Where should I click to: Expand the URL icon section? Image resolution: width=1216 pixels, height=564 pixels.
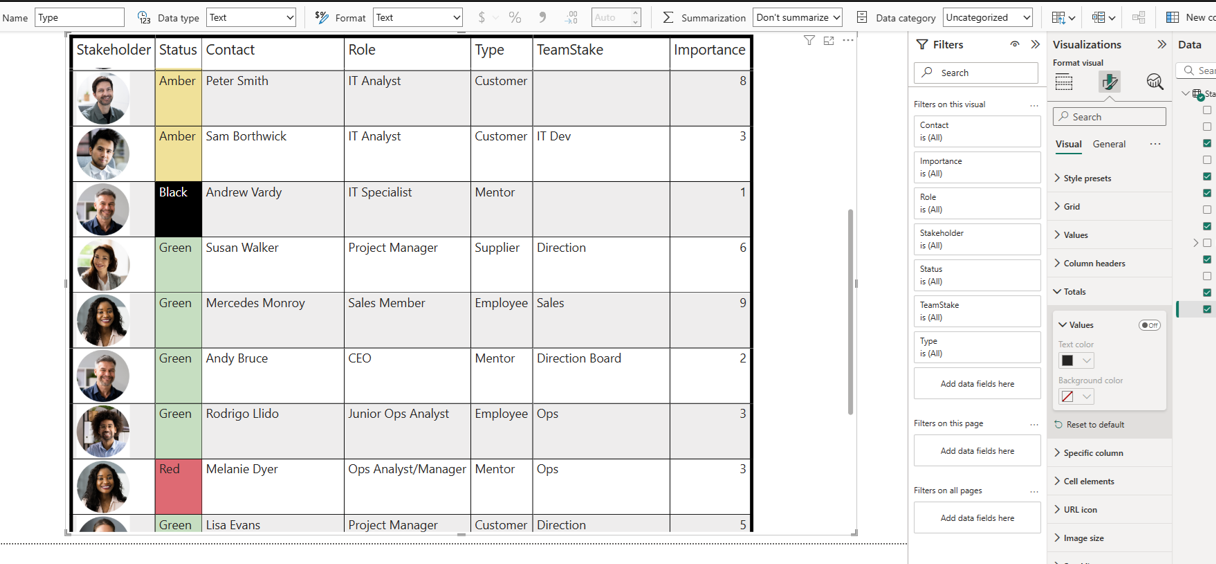[1110, 510]
